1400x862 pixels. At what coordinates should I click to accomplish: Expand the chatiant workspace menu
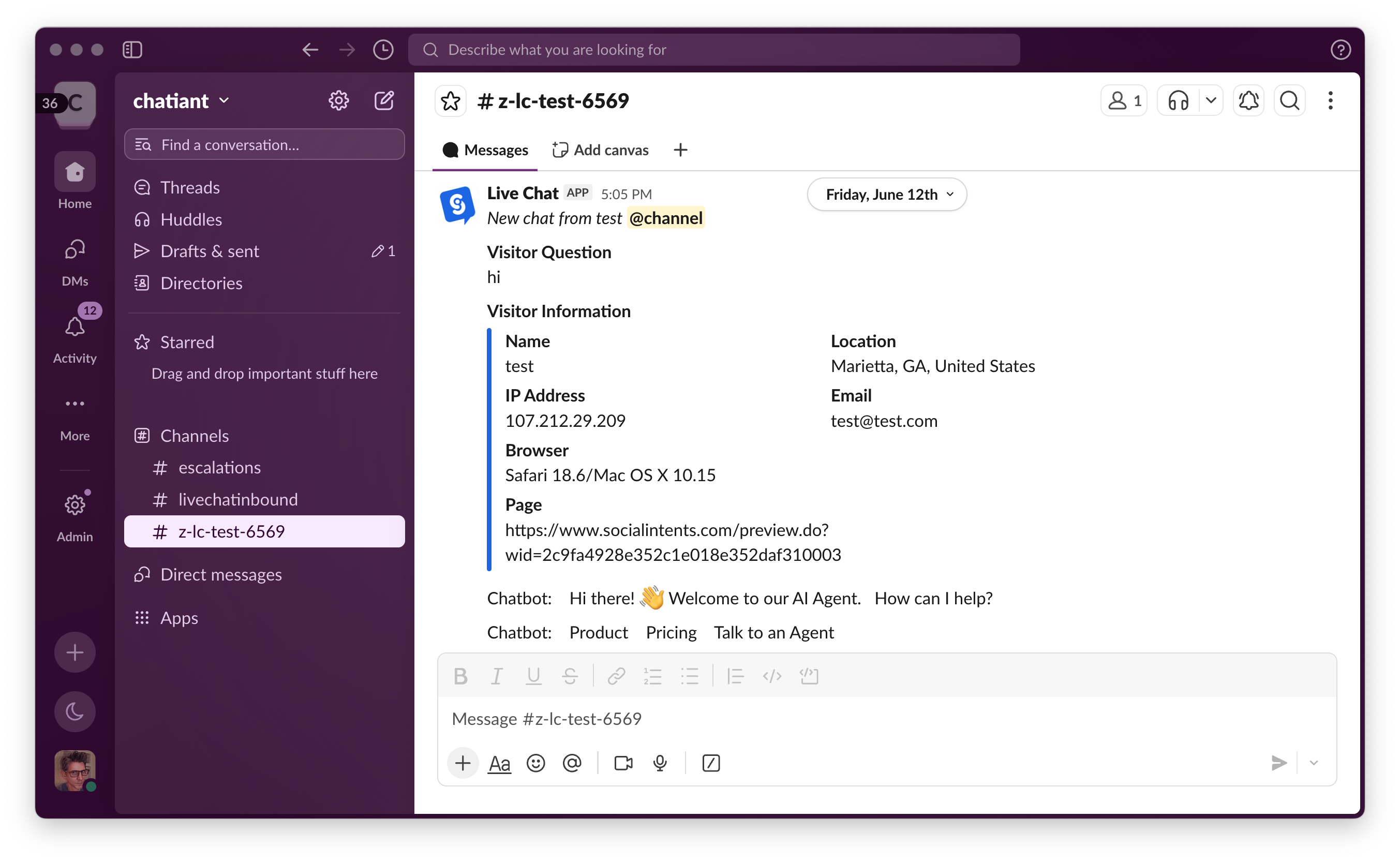181,101
